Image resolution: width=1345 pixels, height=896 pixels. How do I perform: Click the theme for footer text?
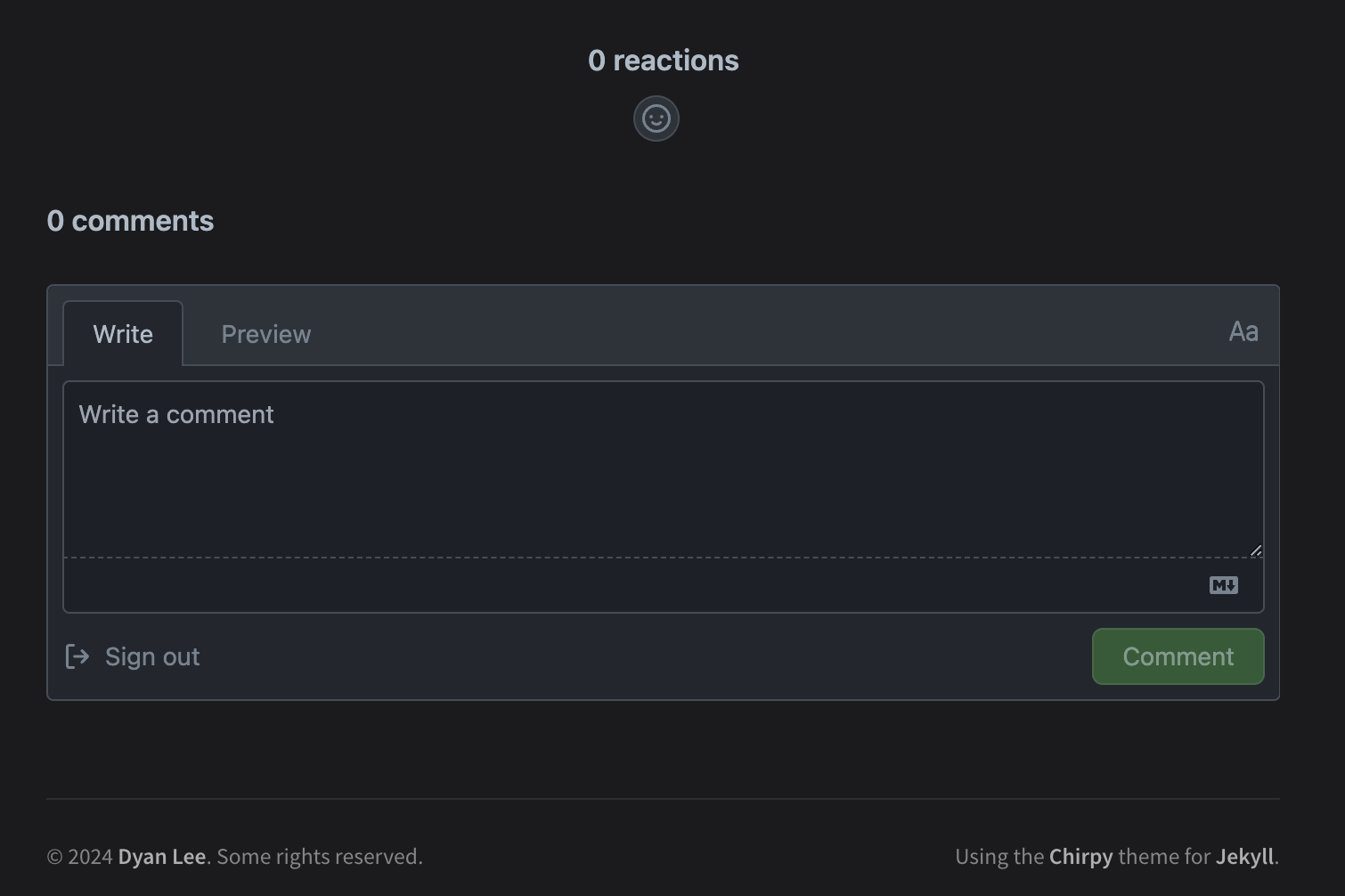[1164, 857]
